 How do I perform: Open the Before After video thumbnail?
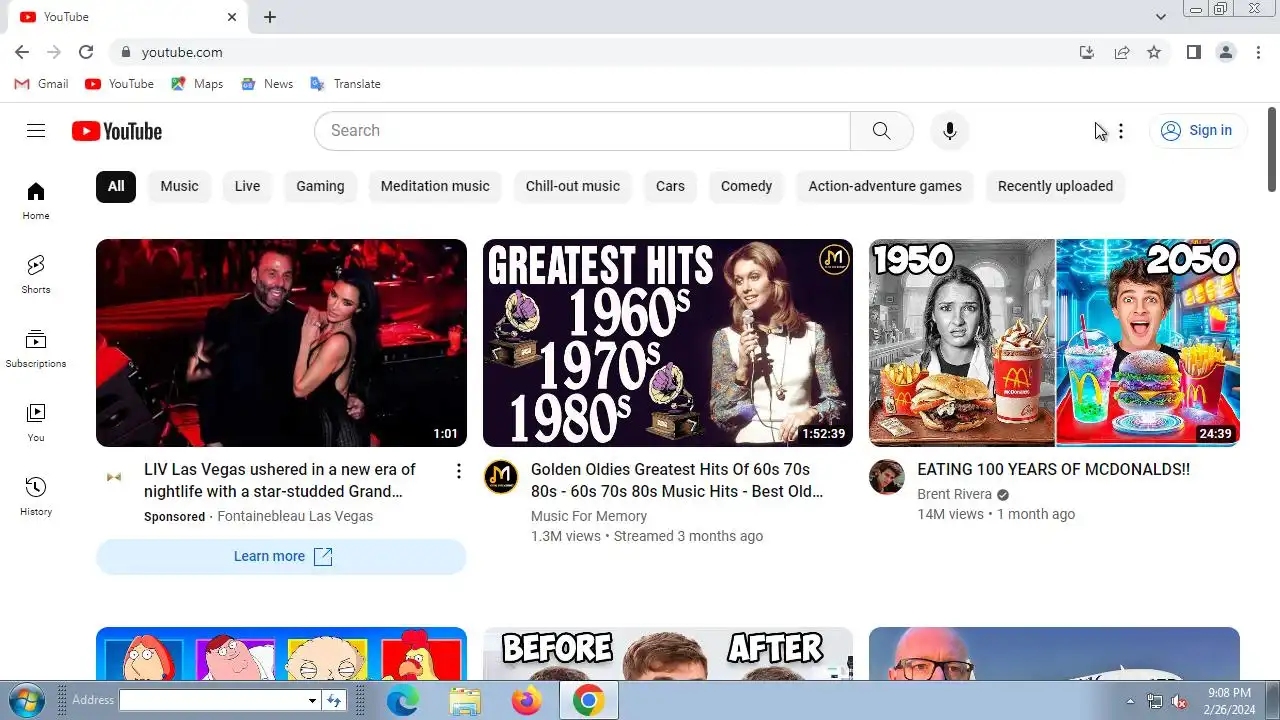(x=668, y=654)
